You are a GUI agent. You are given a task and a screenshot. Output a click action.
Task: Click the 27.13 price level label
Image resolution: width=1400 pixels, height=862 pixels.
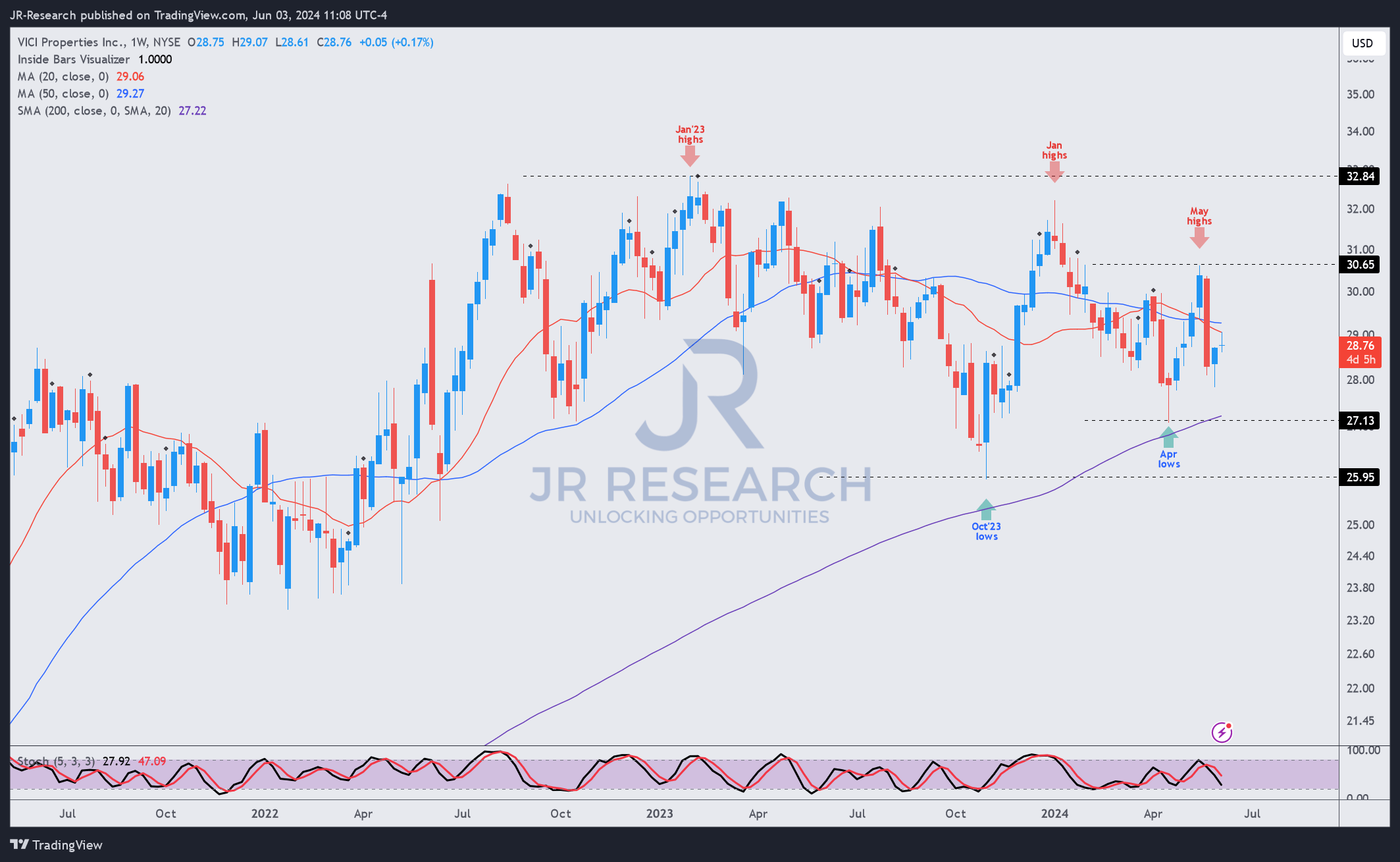pyautogui.click(x=1360, y=420)
